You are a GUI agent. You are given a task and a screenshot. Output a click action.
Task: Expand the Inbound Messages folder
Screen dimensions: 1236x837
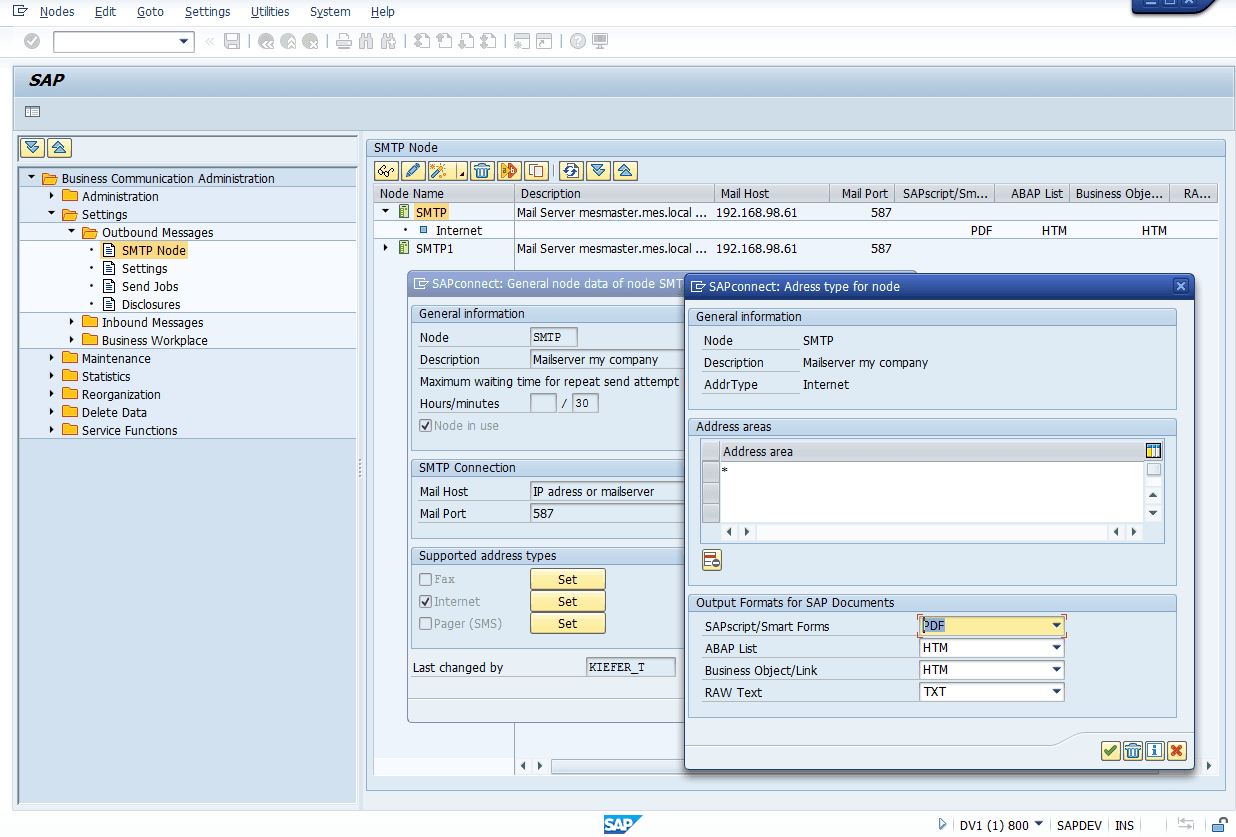coord(72,322)
